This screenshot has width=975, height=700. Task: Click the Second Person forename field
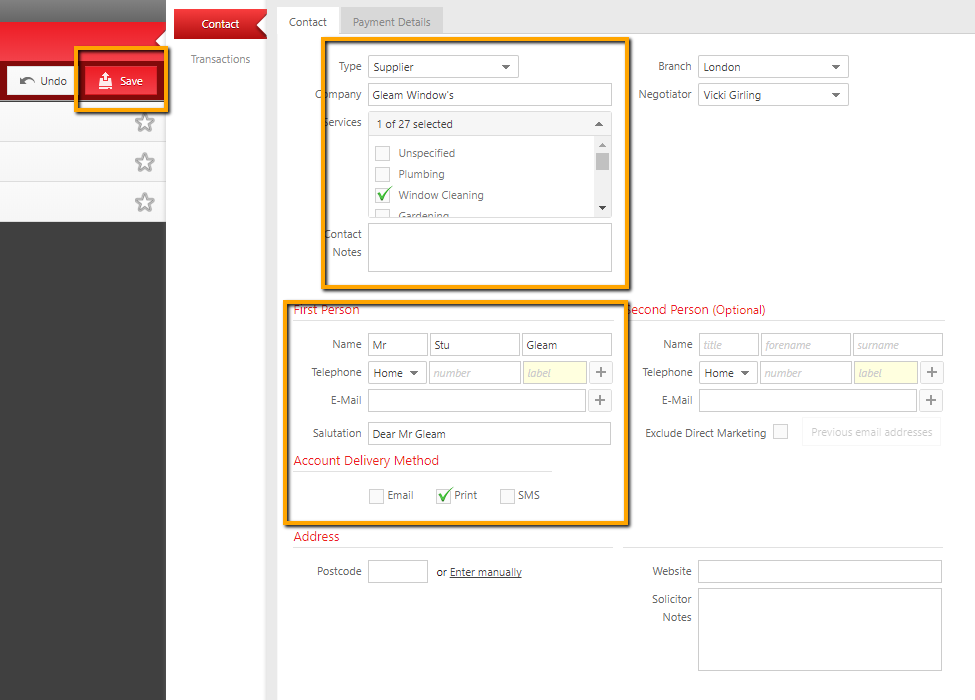point(806,344)
